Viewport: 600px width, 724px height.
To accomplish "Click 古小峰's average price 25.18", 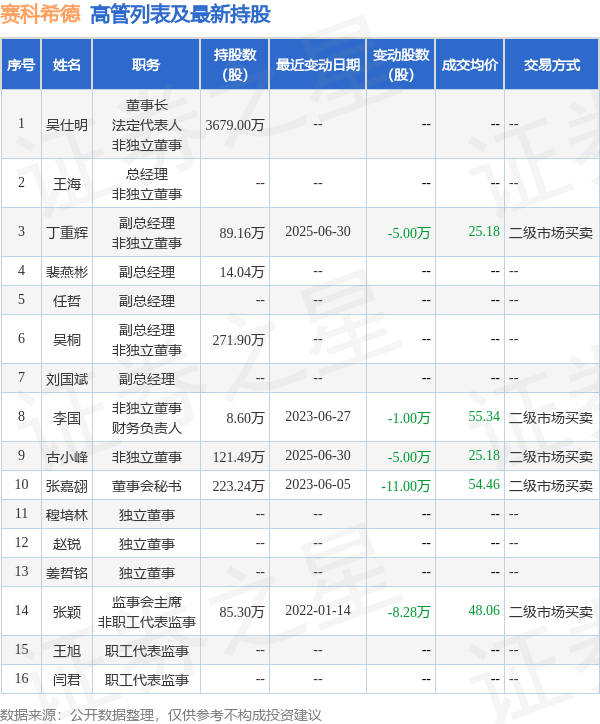I will [484, 456].
